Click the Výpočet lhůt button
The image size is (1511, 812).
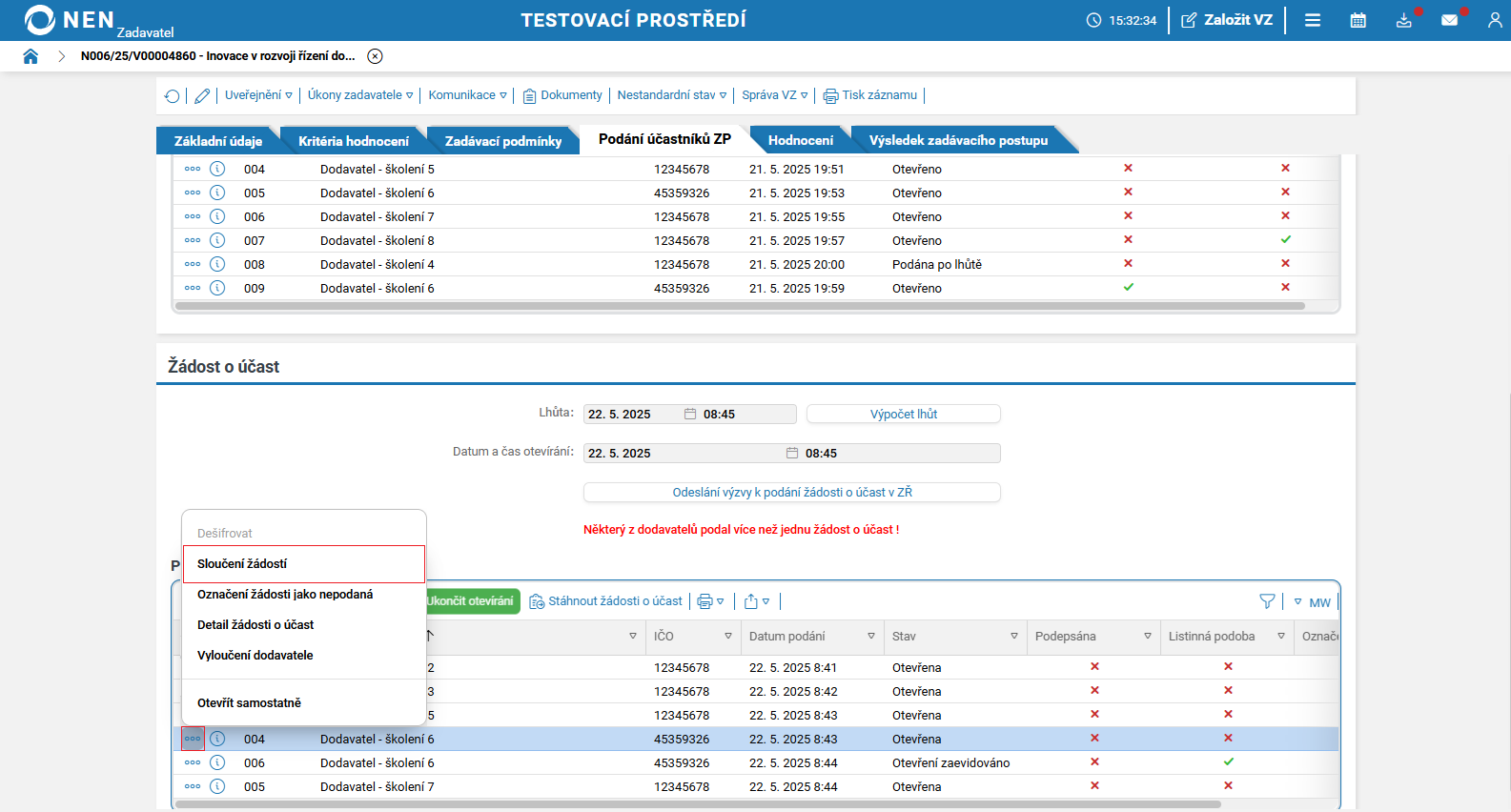pyautogui.click(x=903, y=414)
